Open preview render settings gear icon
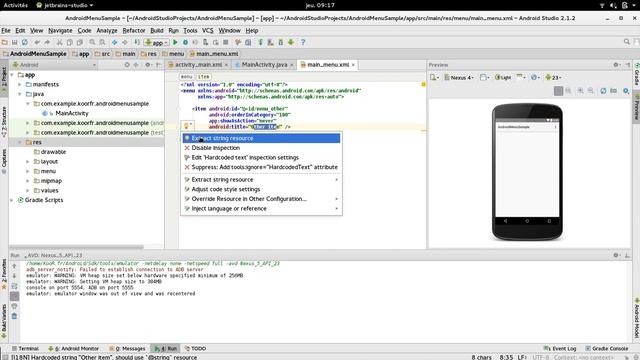This screenshot has height=360, width=640. 626,91
